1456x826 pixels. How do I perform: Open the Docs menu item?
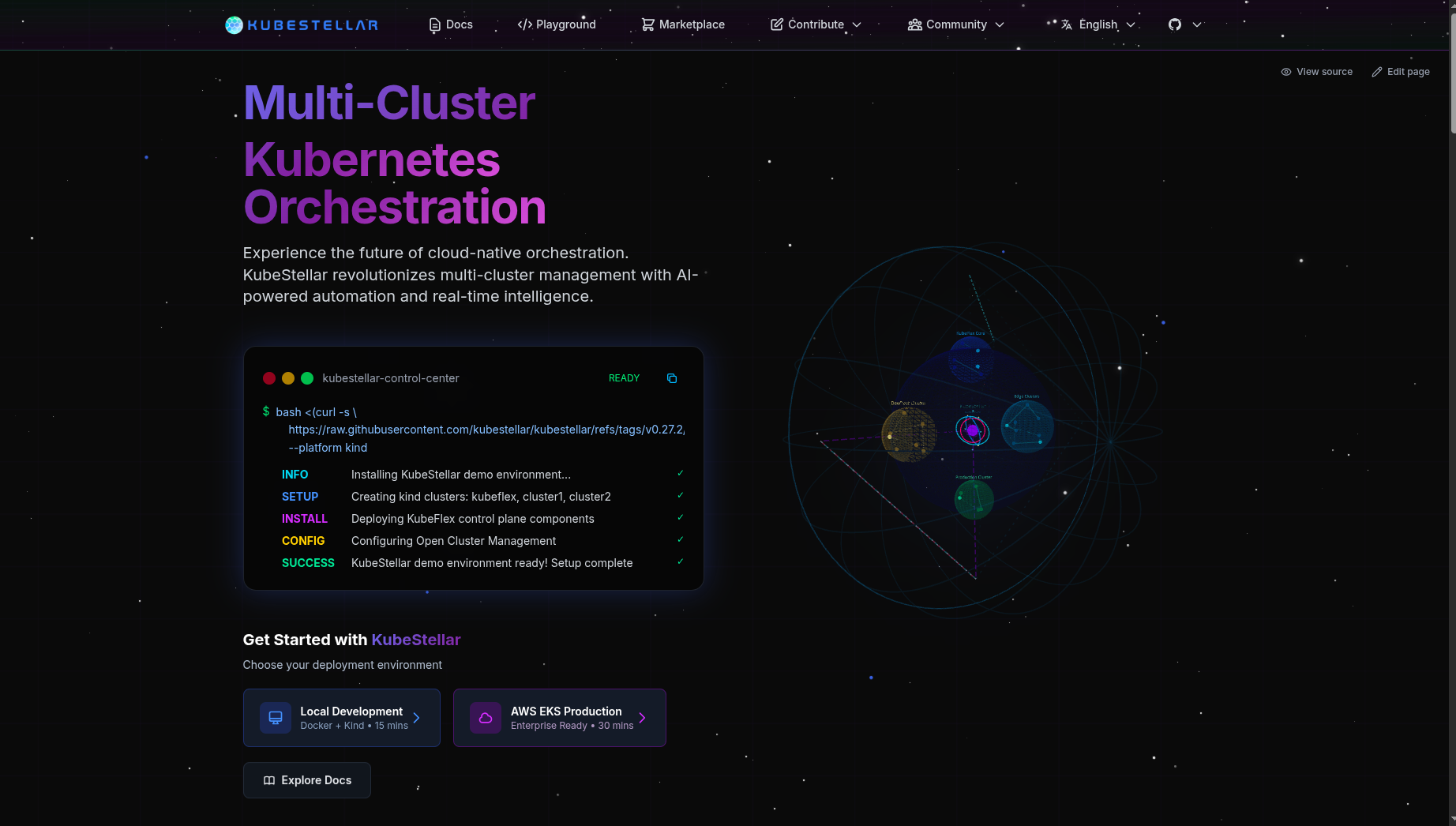(451, 25)
